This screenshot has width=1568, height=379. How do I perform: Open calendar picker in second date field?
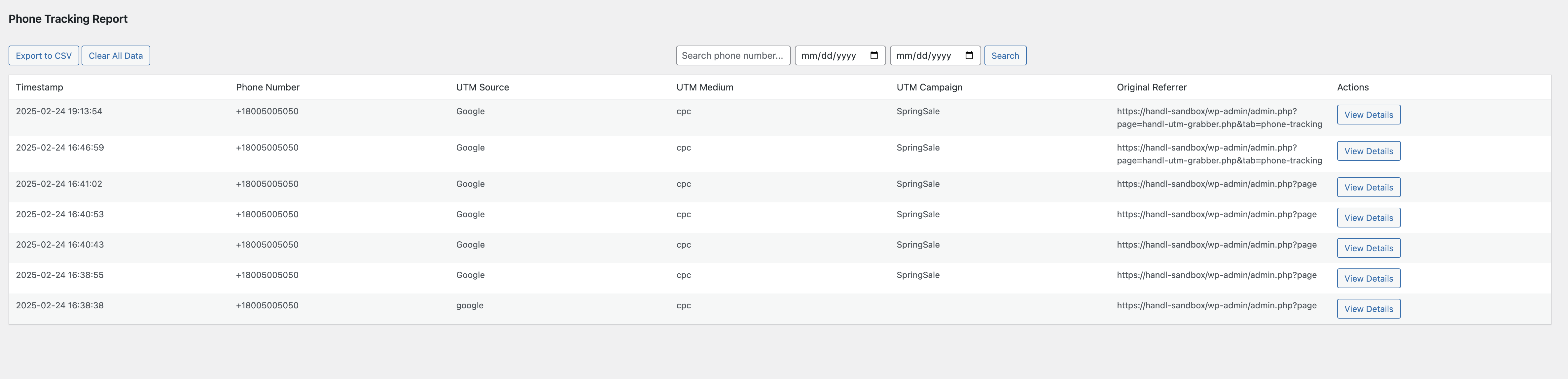[969, 55]
